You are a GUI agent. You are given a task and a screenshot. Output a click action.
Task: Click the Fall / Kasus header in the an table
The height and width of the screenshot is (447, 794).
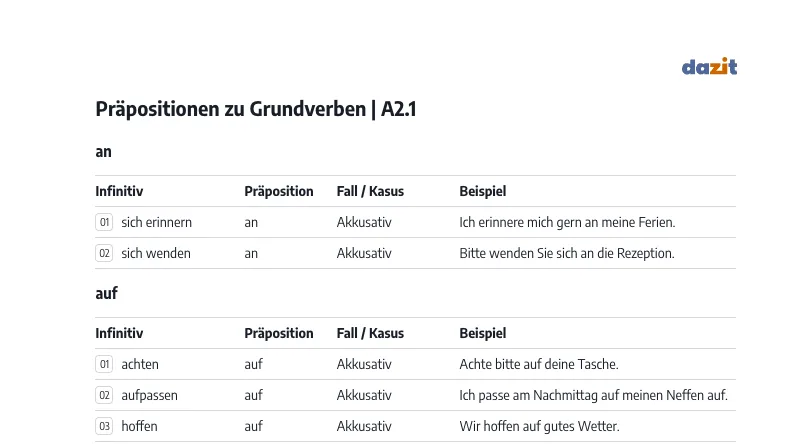coord(370,191)
